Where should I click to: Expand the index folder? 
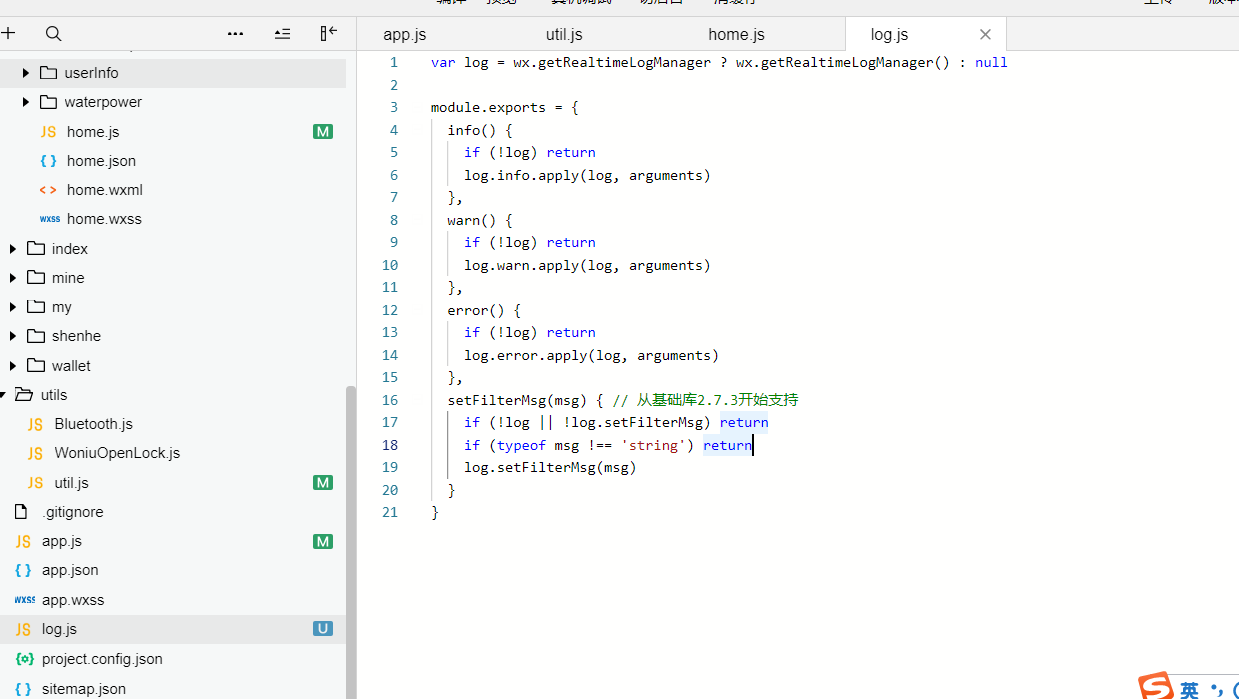[13, 249]
